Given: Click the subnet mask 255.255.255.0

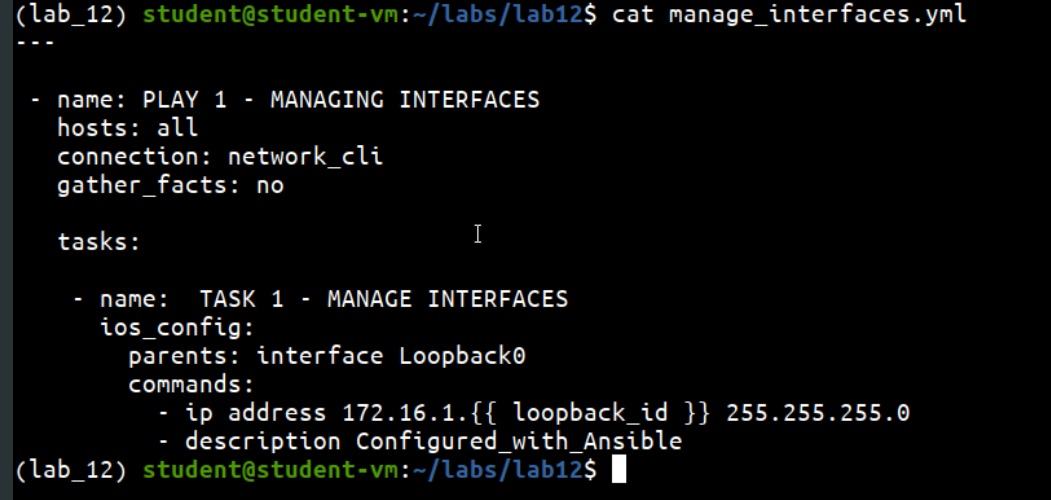Looking at the screenshot, I should pyautogui.click(x=818, y=413).
